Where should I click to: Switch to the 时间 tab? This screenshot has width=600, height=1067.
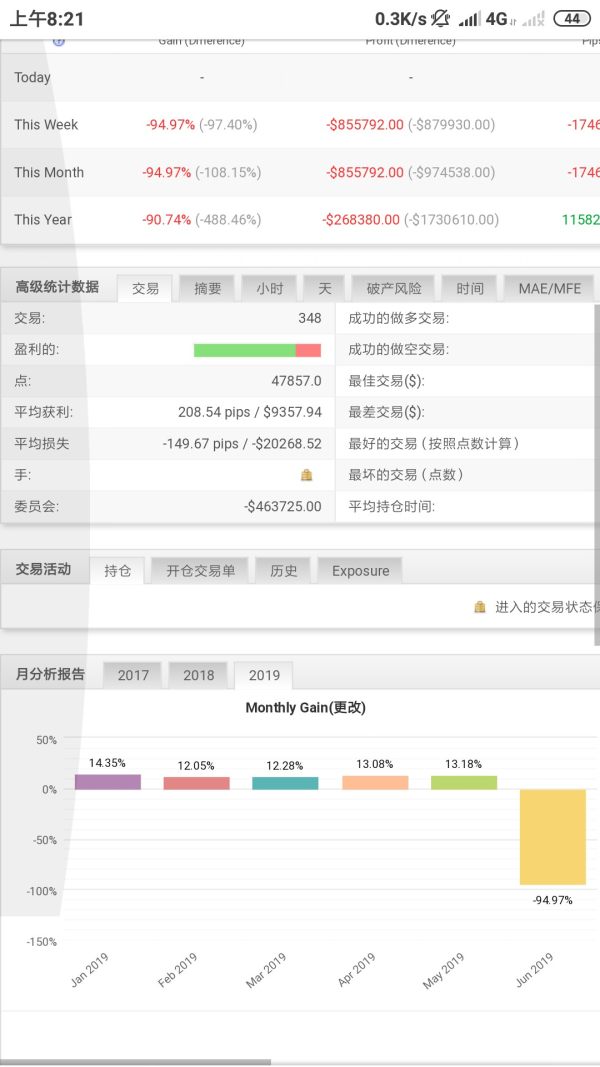click(469, 288)
